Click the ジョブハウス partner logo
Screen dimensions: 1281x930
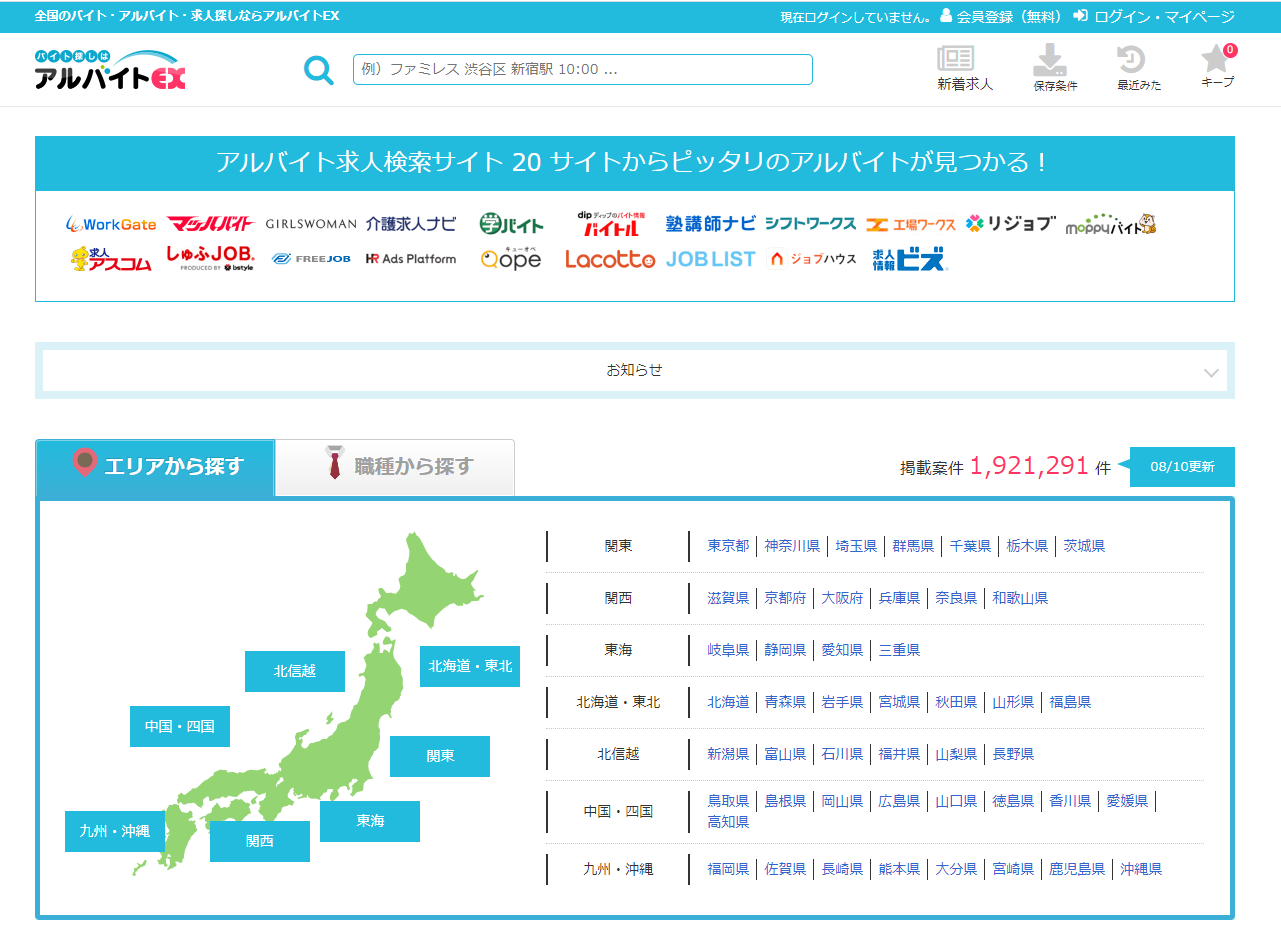pos(812,259)
